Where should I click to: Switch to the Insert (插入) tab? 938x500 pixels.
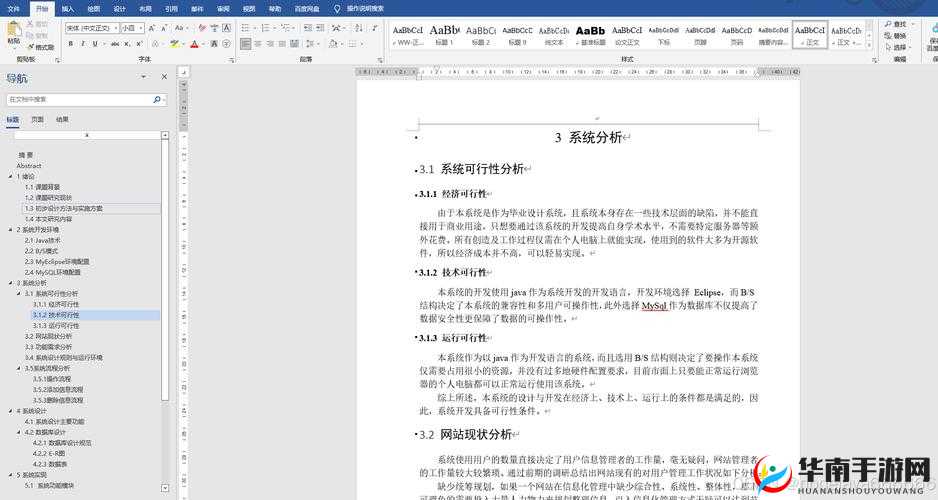(x=68, y=8)
